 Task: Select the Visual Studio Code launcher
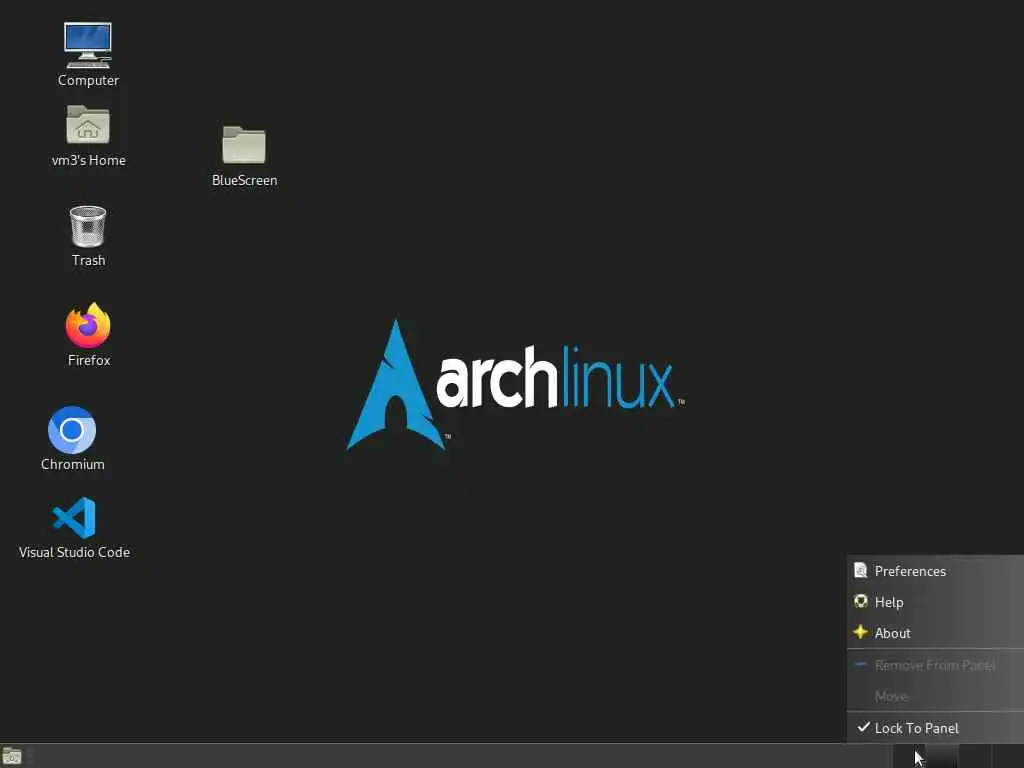click(x=74, y=528)
